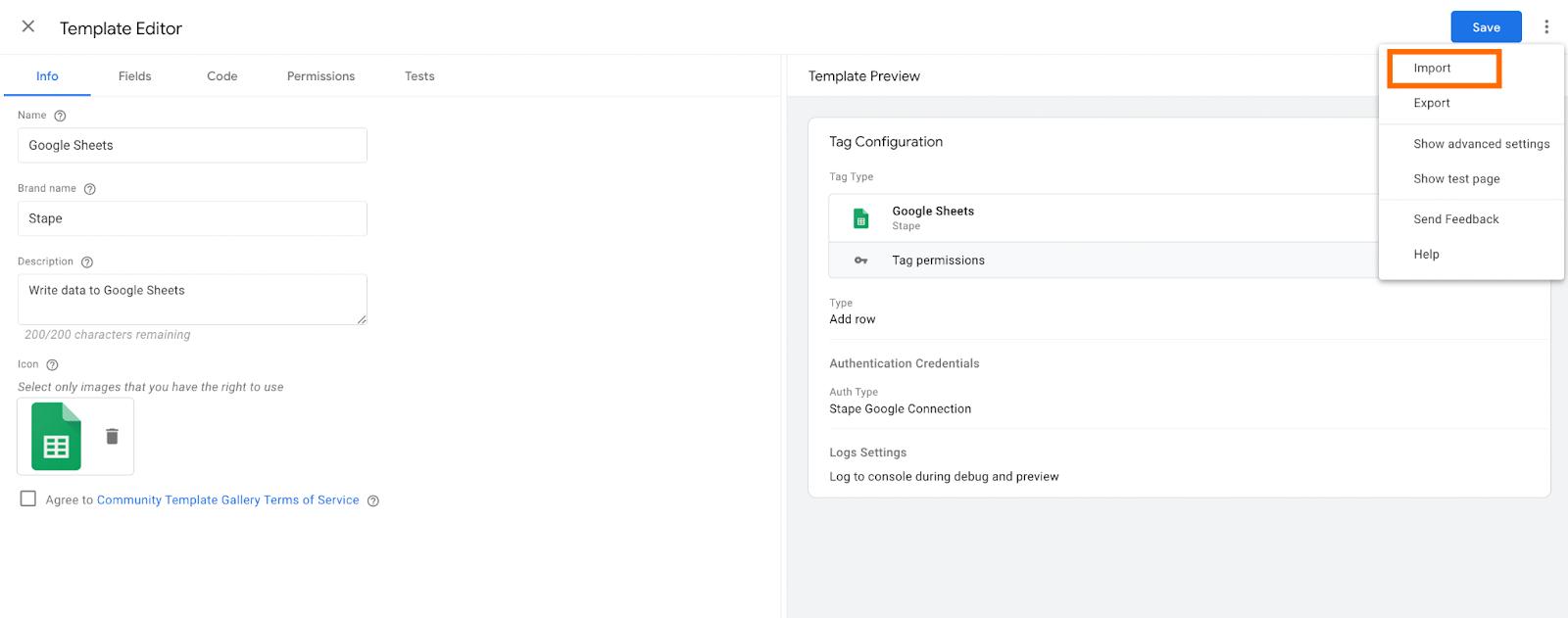The width and height of the screenshot is (1568, 618).
Task: Close the Template Editor with the X icon
Action: click(28, 26)
